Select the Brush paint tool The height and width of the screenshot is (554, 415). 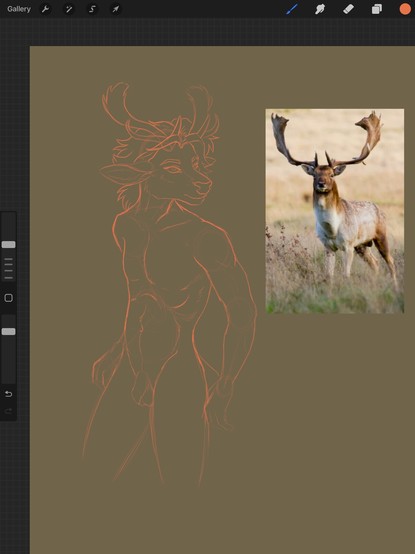(x=292, y=9)
